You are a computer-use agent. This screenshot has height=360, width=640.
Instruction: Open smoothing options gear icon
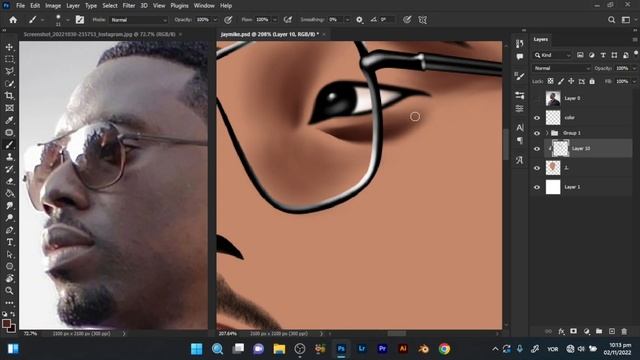coord(359,20)
